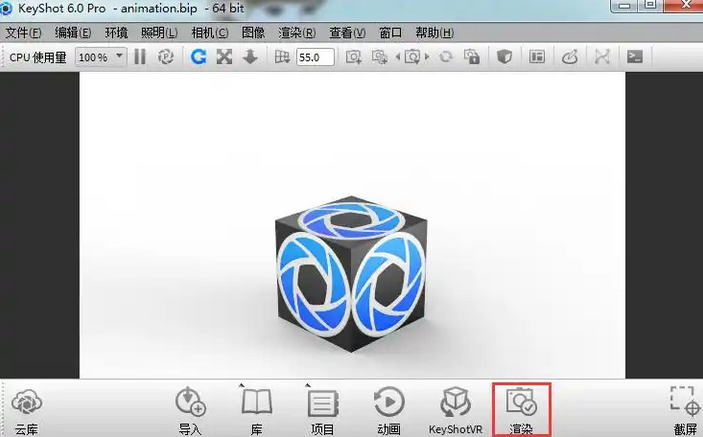Open the 项目 project panel
The image size is (703, 437).
[322, 408]
